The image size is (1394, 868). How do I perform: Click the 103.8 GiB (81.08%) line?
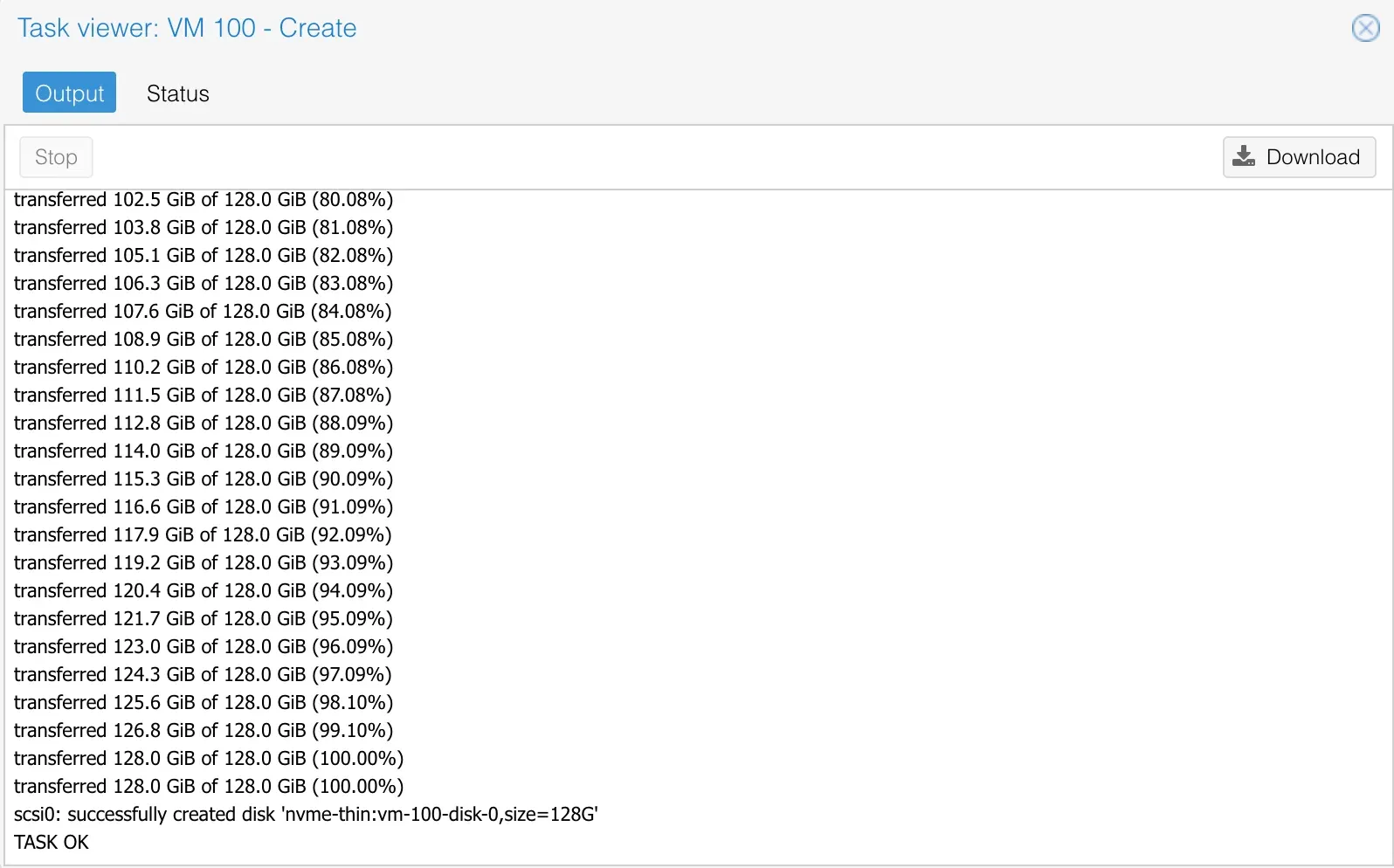204,227
